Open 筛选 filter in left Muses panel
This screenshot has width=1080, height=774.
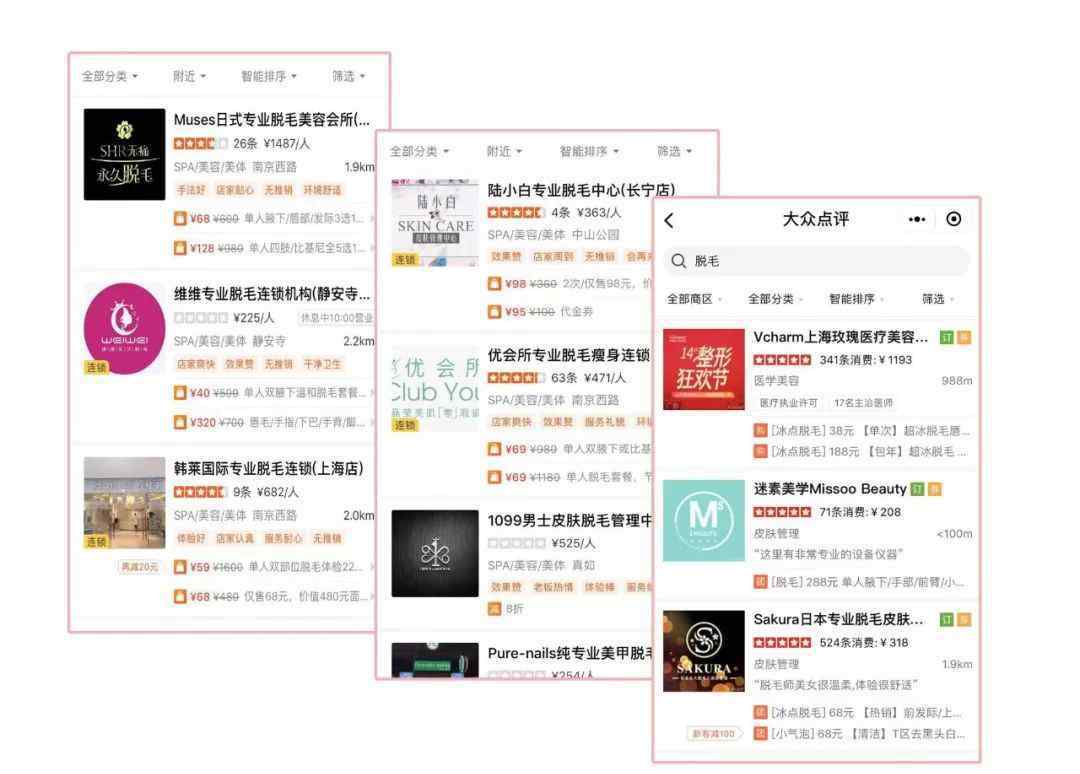click(x=349, y=76)
